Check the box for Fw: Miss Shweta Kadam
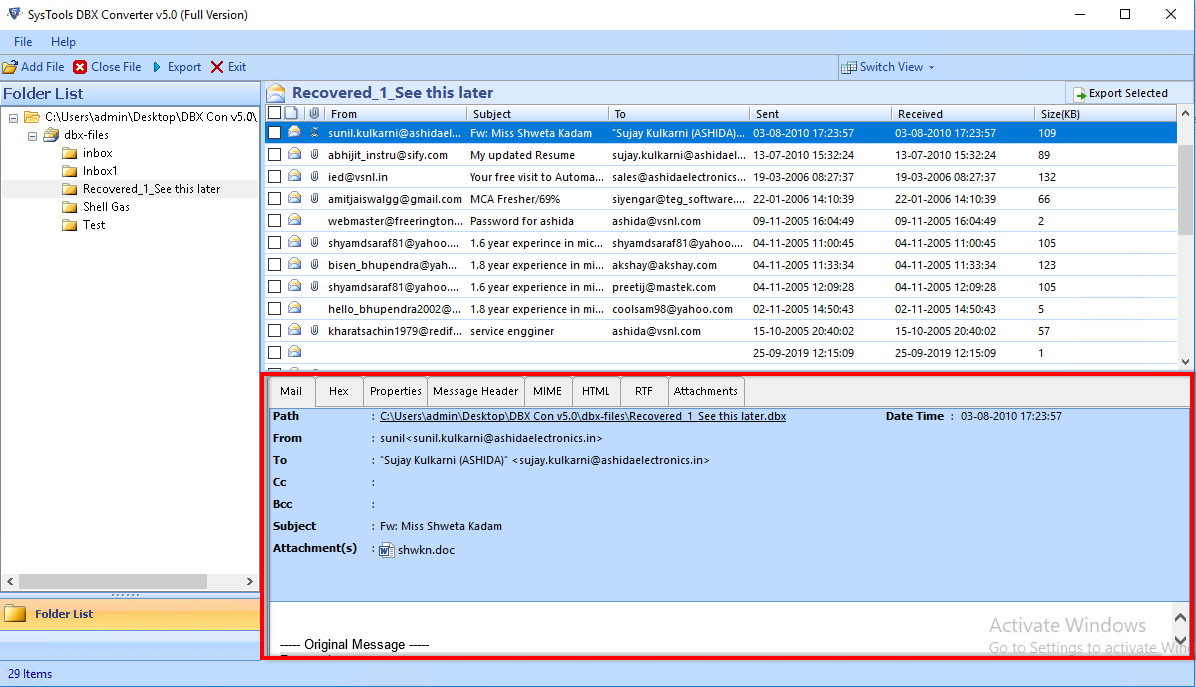The image size is (1196, 687). pyautogui.click(x=275, y=133)
